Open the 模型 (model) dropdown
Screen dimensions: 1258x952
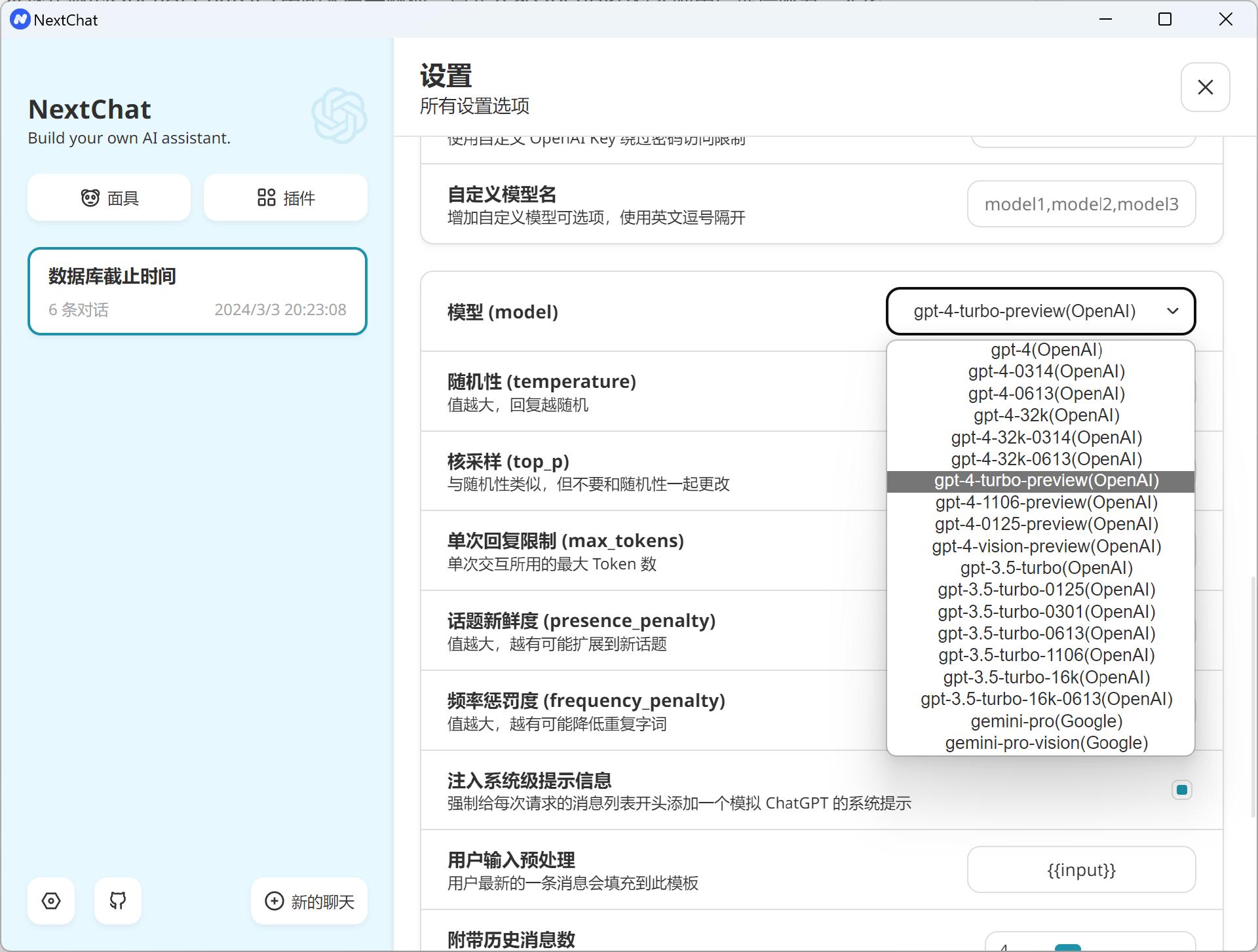coord(1040,311)
